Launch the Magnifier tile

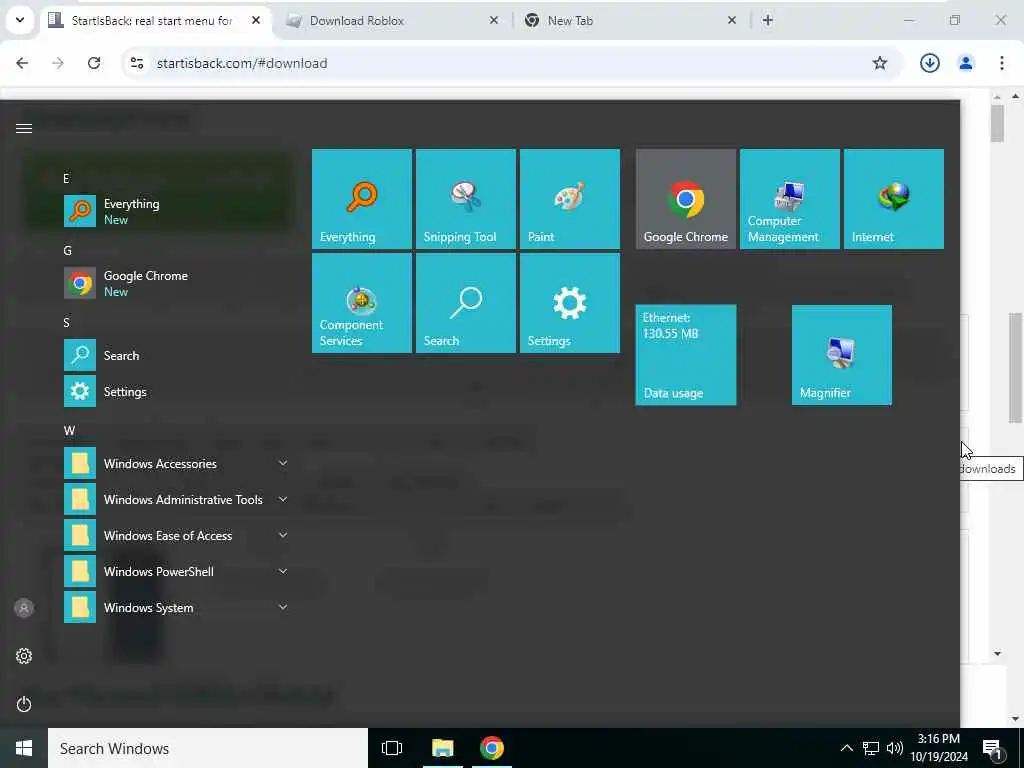pyautogui.click(x=842, y=355)
